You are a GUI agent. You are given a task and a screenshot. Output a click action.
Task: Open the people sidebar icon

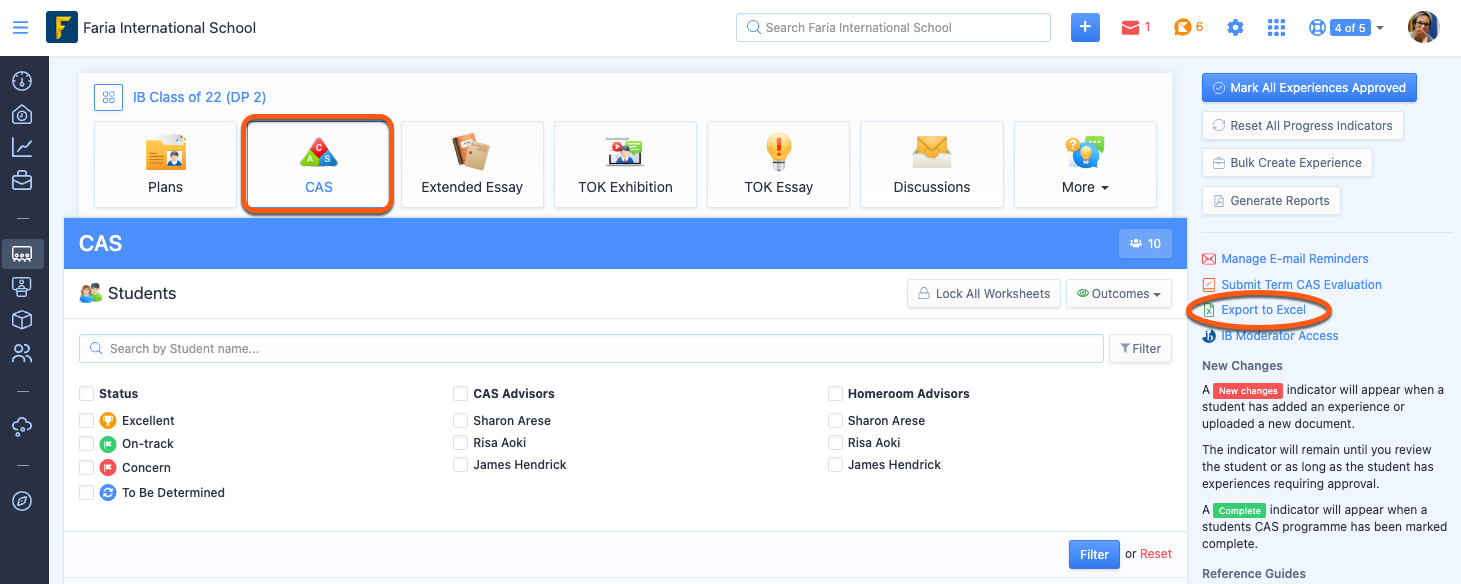[x=22, y=353]
